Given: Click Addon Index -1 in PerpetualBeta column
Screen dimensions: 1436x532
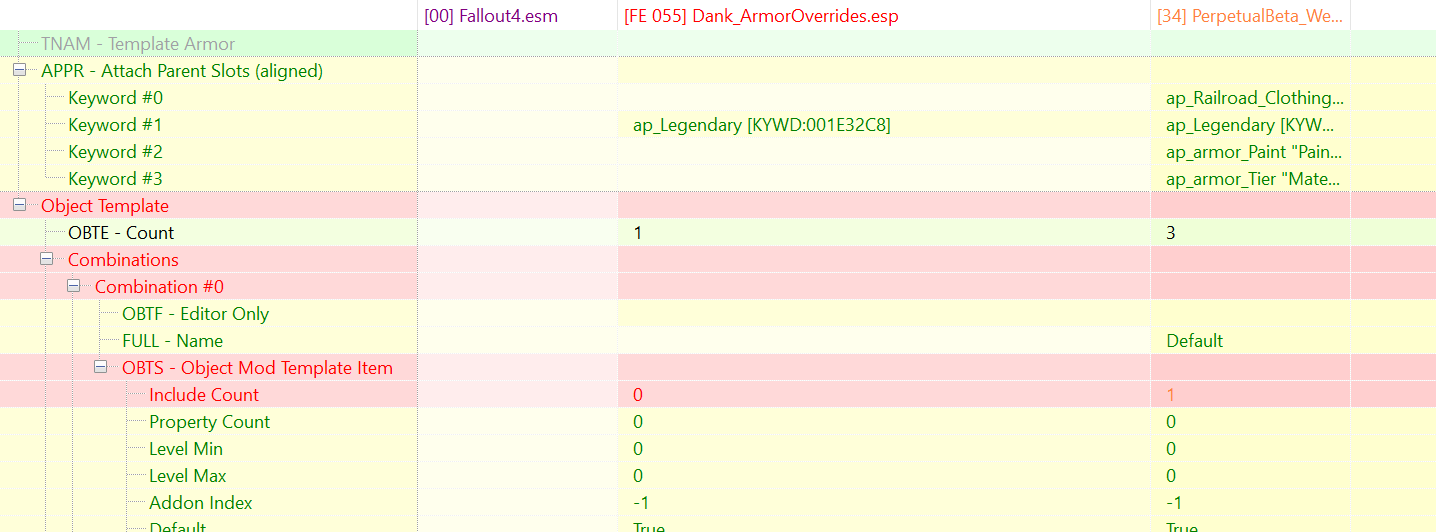Looking at the screenshot, I should pyautogui.click(x=1174, y=503).
